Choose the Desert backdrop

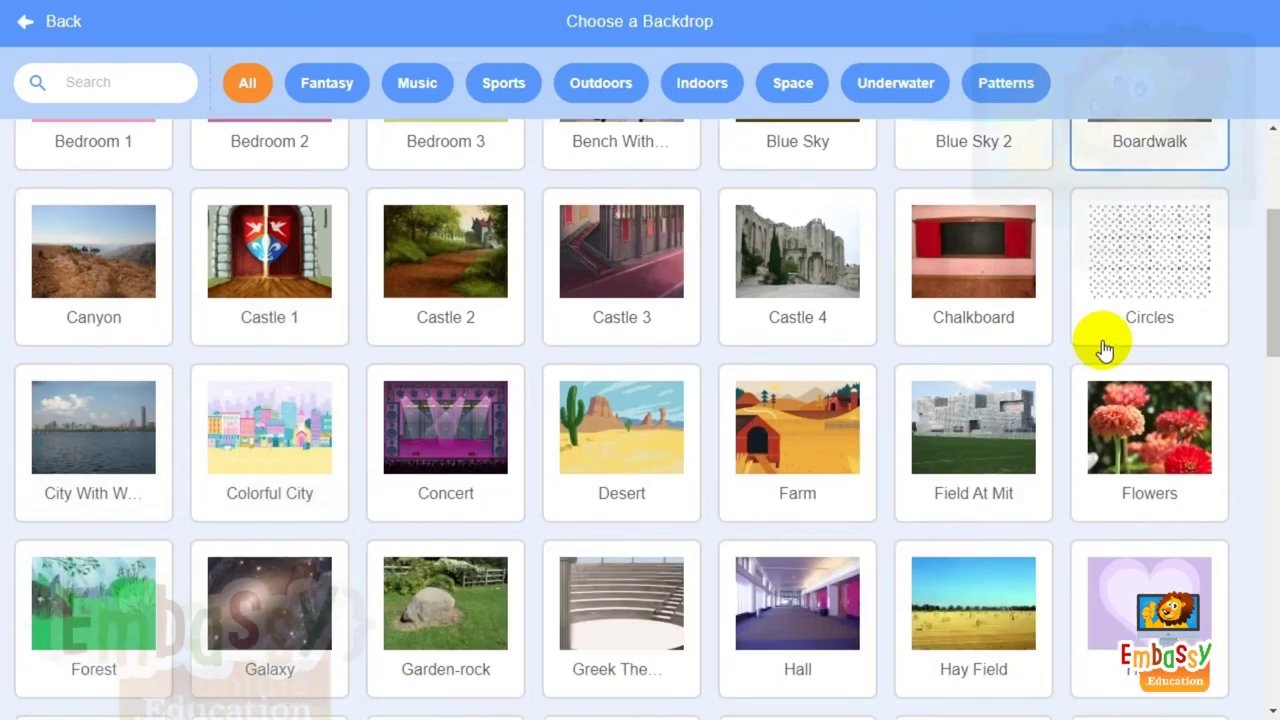622,428
